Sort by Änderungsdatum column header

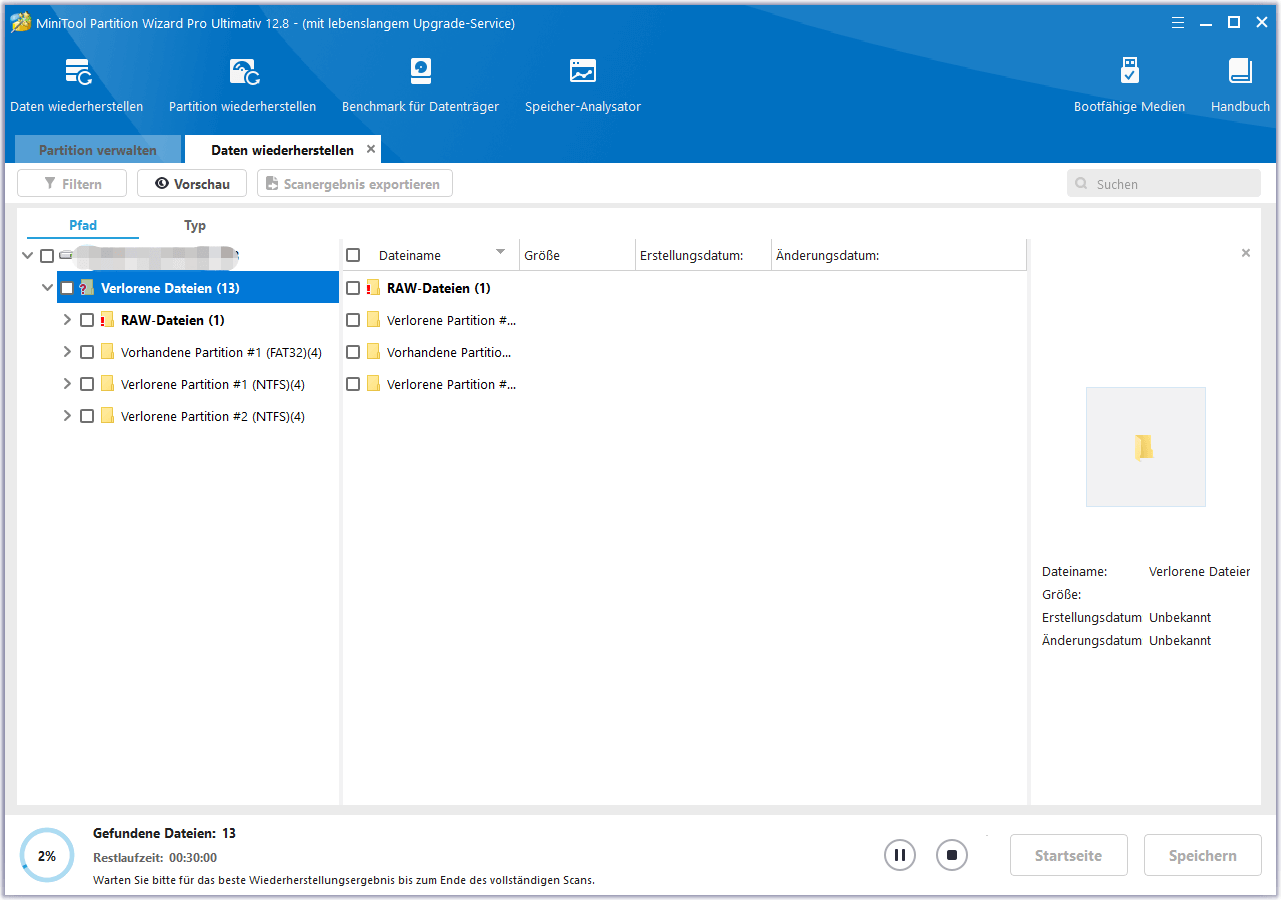click(x=899, y=255)
